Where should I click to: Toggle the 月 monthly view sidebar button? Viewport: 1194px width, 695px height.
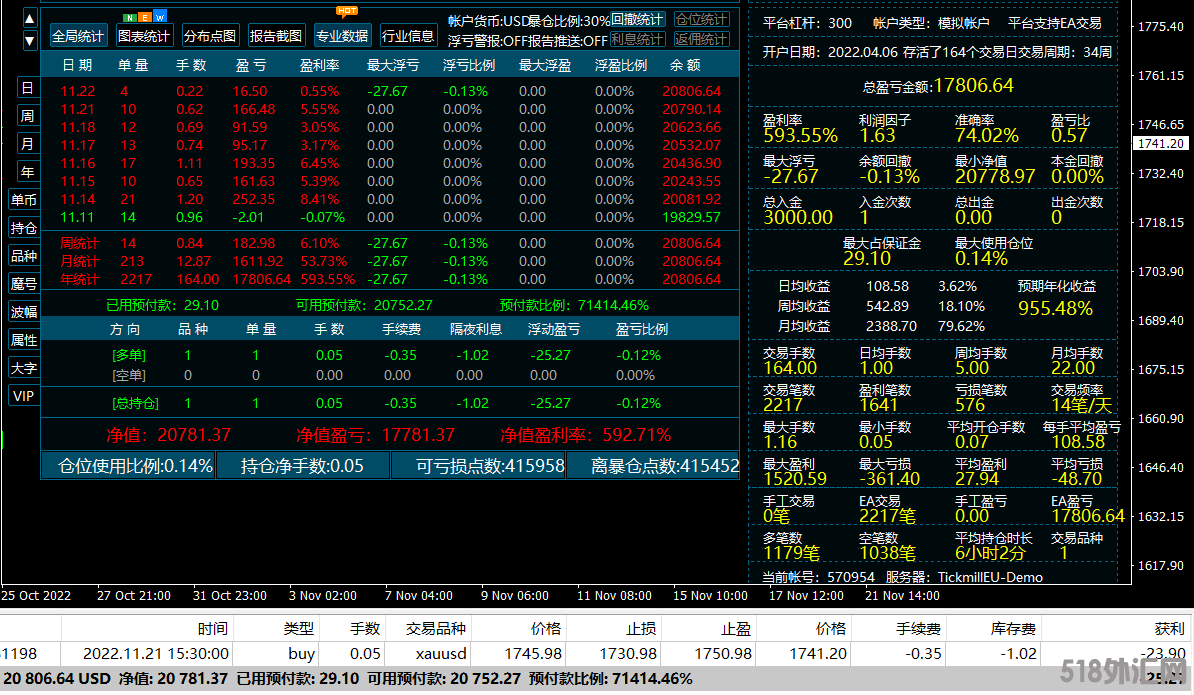pos(27,144)
